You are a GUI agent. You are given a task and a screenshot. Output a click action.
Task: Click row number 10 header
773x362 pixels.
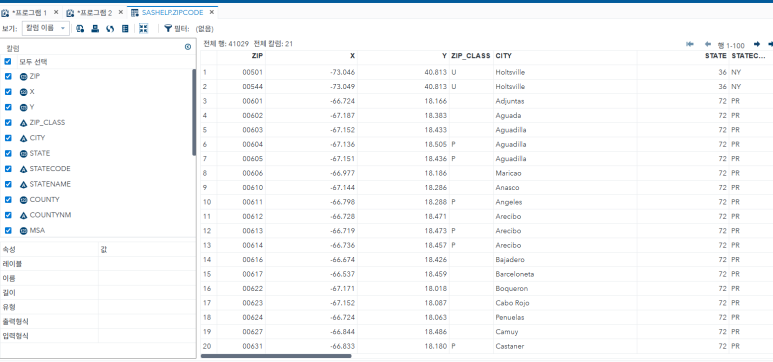pyautogui.click(x=209, y=202)
